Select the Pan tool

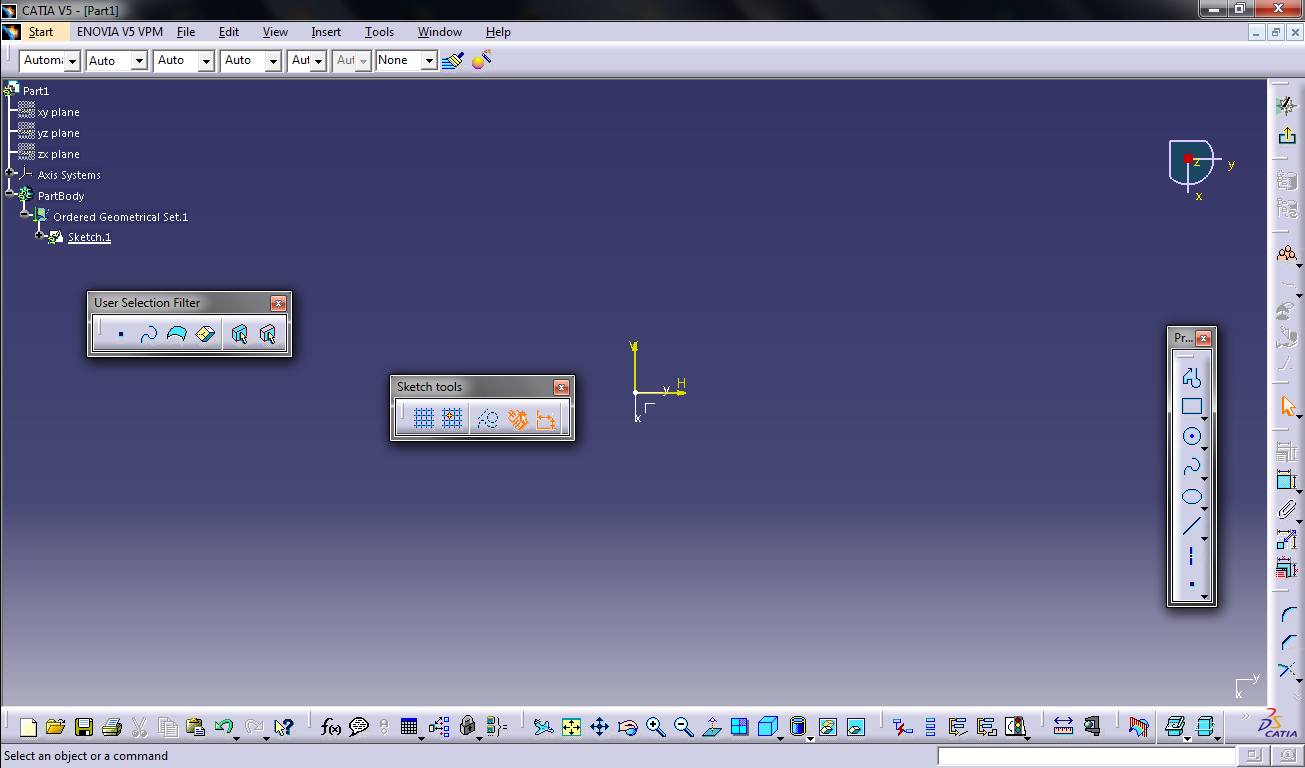[x=599, y=727]
